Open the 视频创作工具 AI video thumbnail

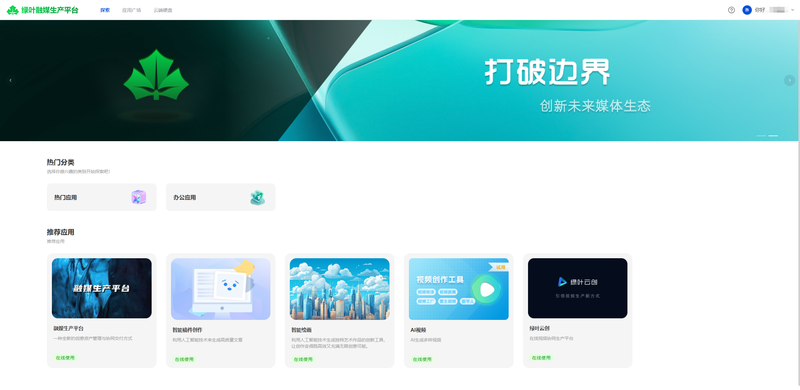point(459,288)
